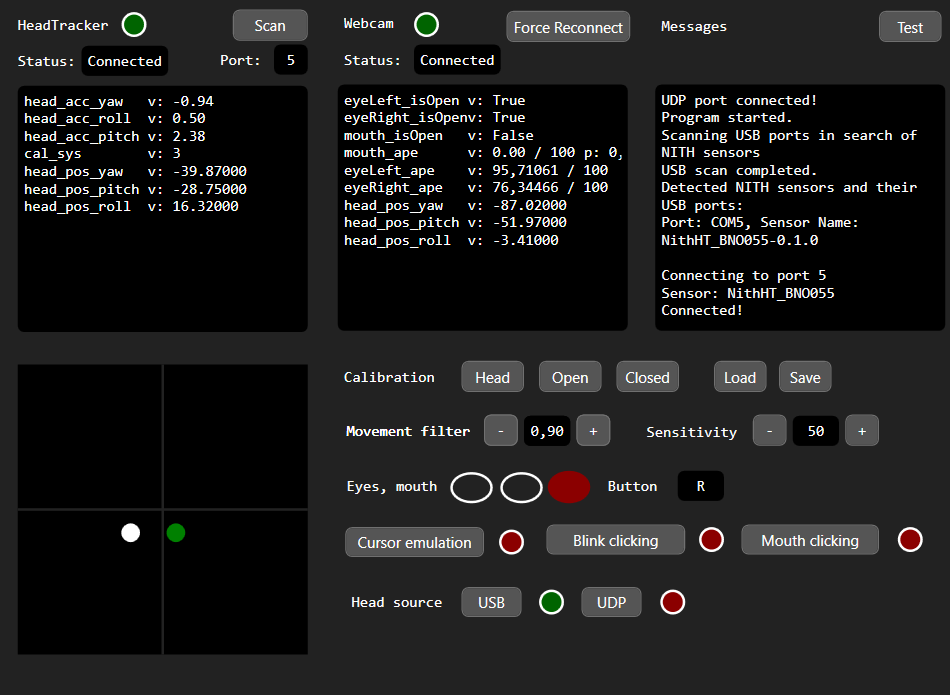Click the eyeLeft_isOpen row in webcam data
950x695 pixels.
(x=435, y=100)
